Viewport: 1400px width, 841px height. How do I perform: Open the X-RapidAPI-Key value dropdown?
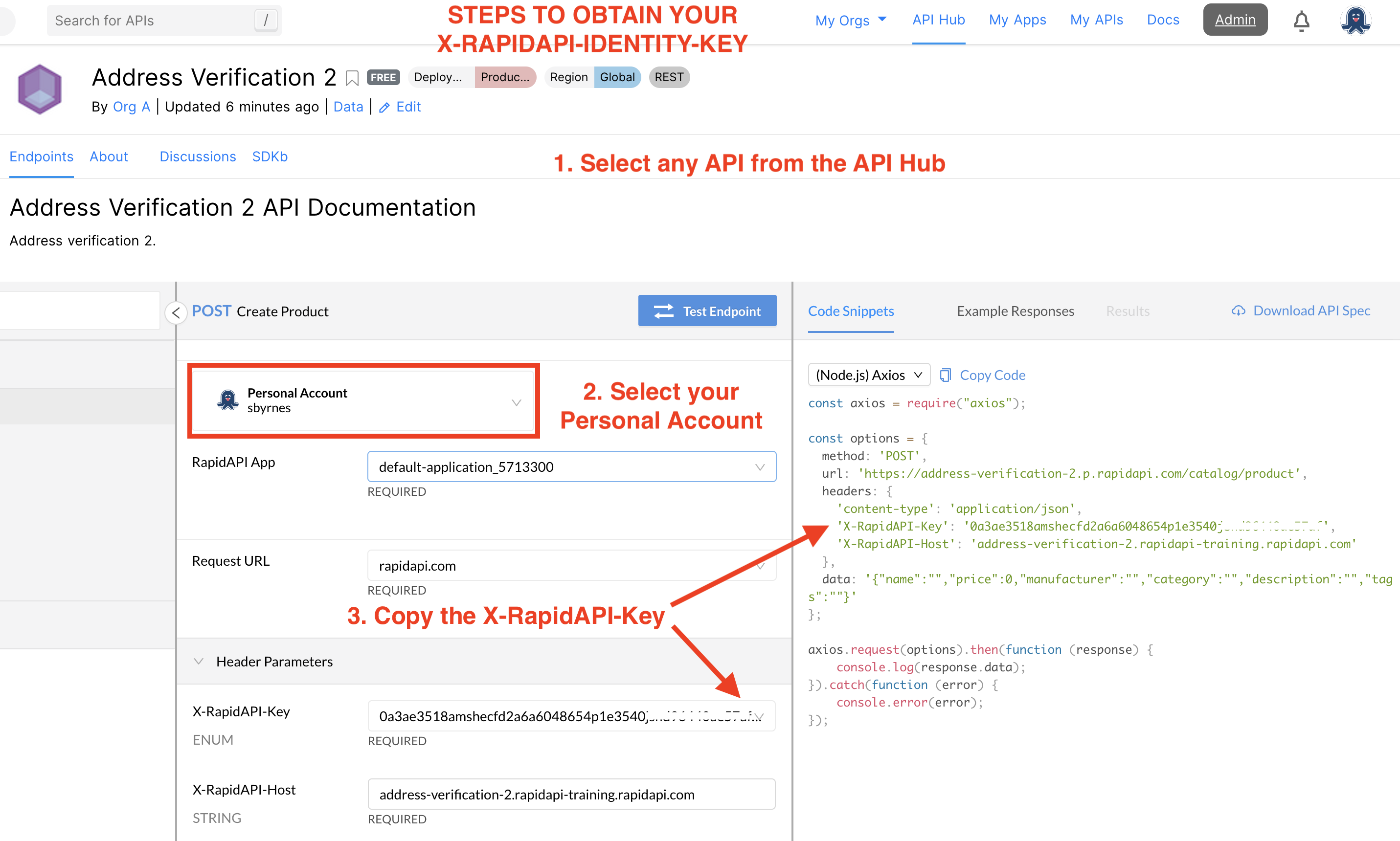click(x=760, y=716)
